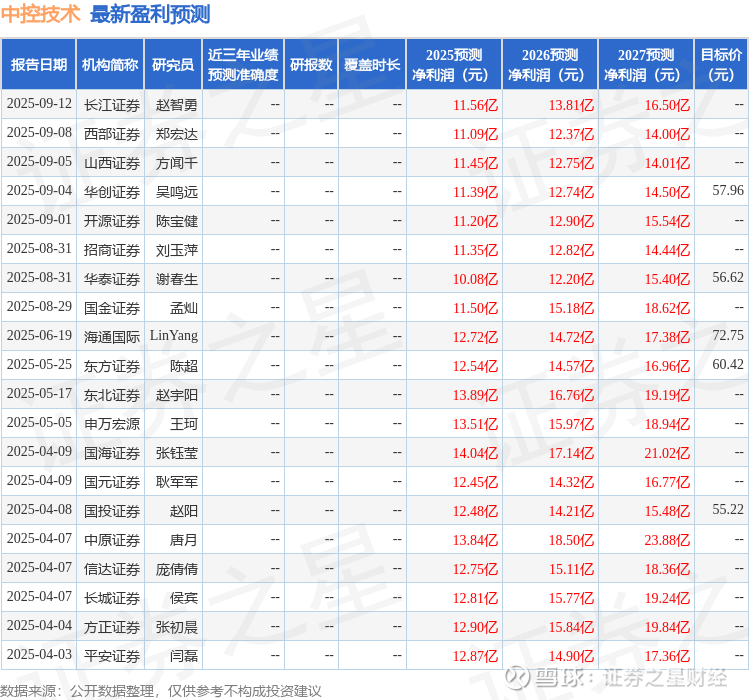Select the 招商证券 institution cell
Image resolution: width=749 pixels, height=700 pixels.
pos(112,250)
